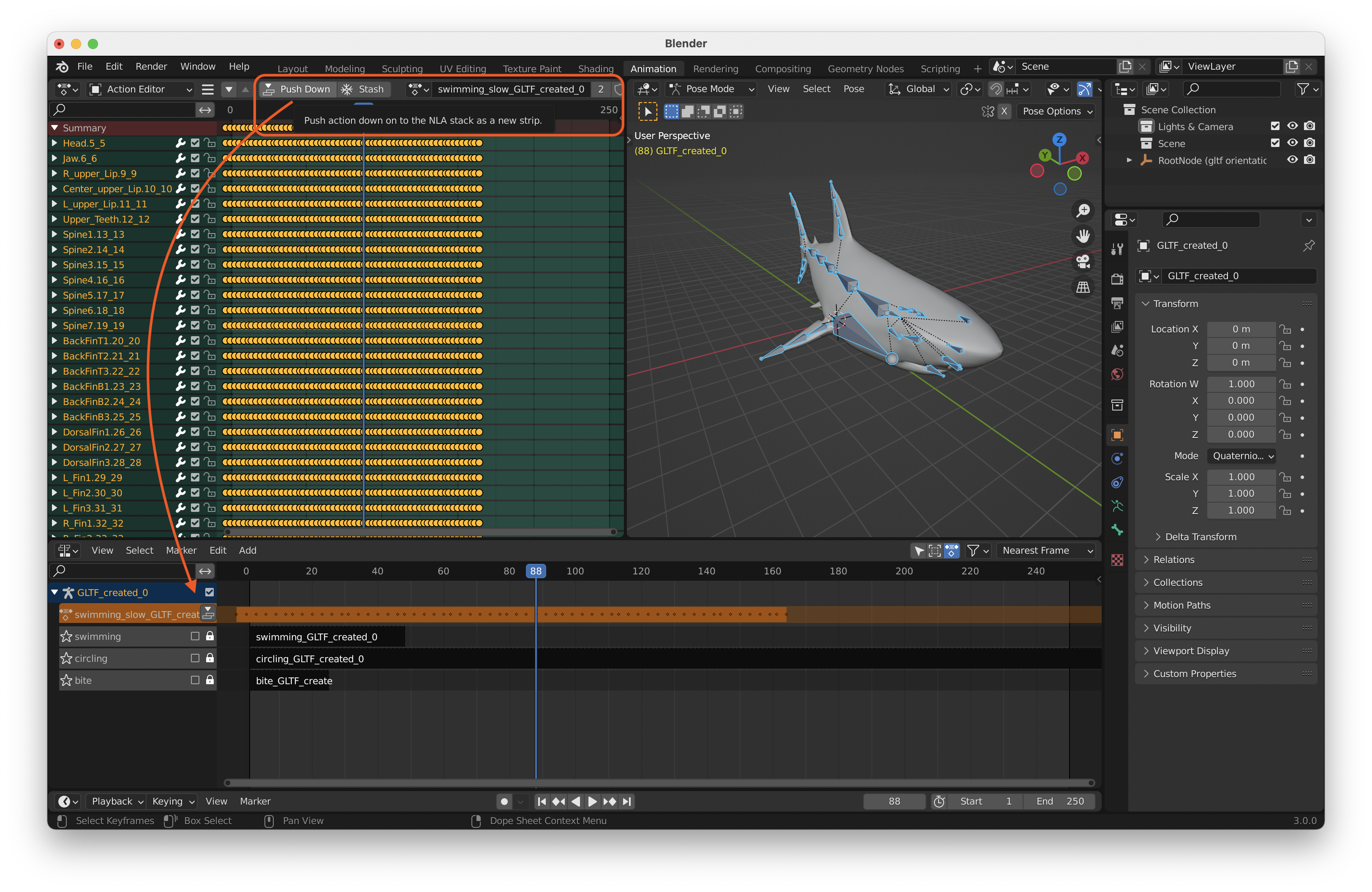Toggle the circling track mute checkbox

(x=195, y=658)
